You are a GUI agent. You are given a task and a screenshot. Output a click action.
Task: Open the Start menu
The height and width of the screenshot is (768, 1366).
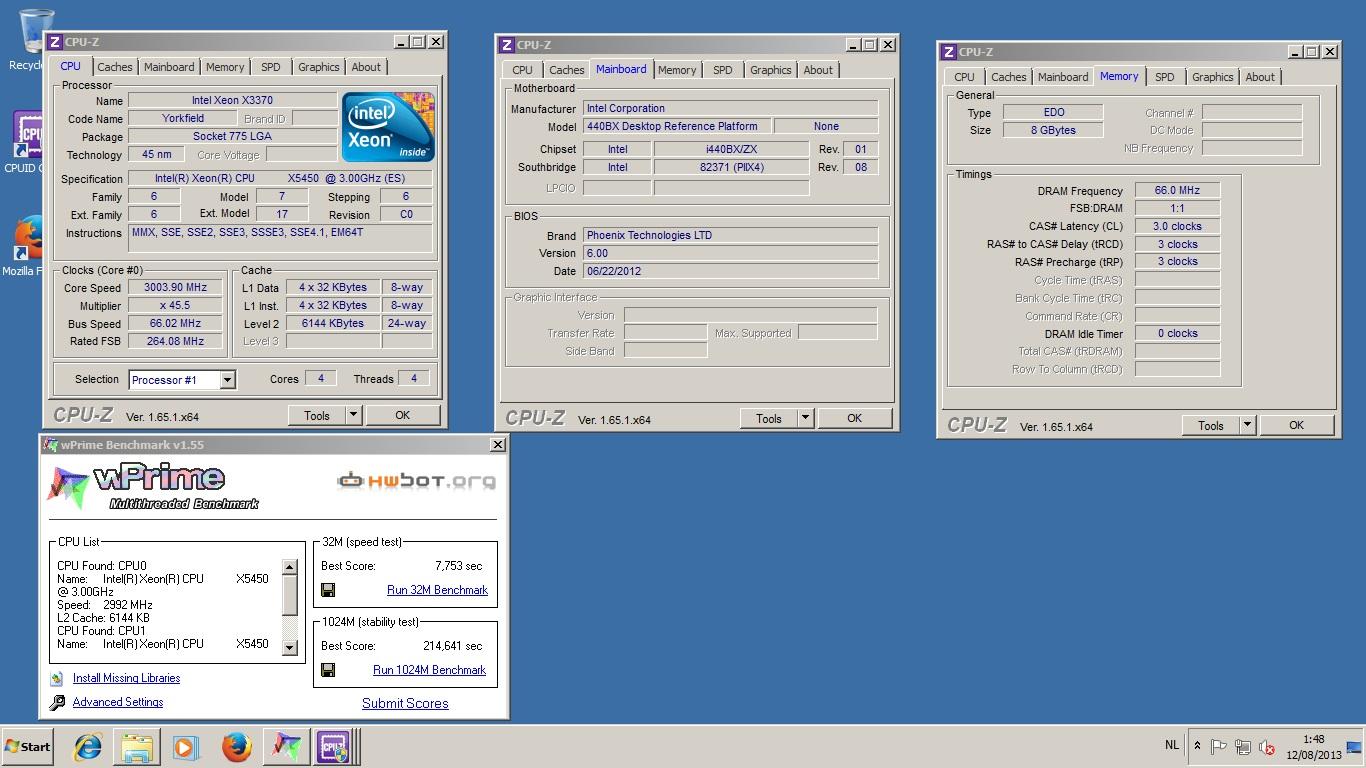click(28, 747)
